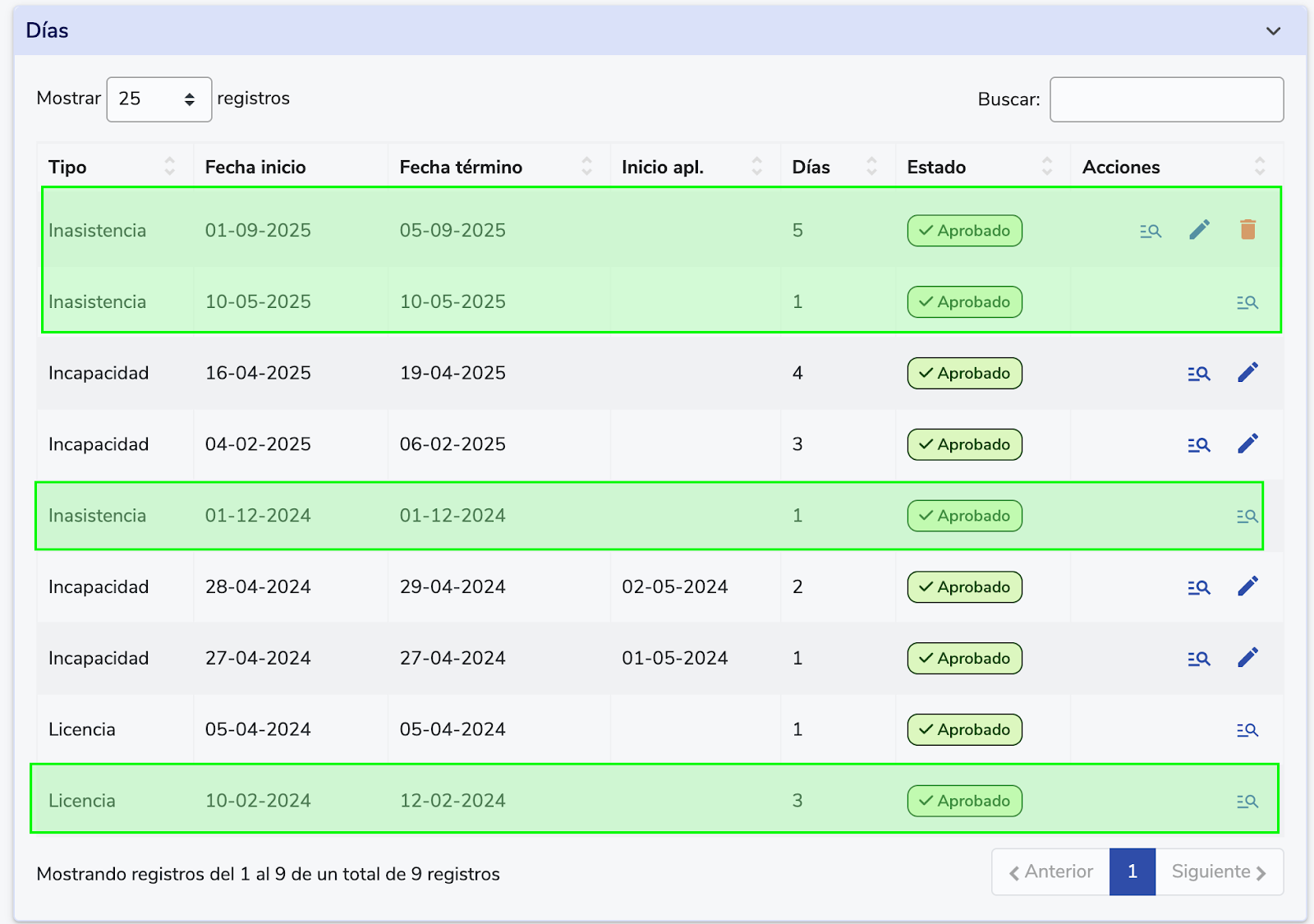Go to Siguiente page
Image resolution: width=1314 pixels, height=924 pixels.
click(x=1219, y=871)
